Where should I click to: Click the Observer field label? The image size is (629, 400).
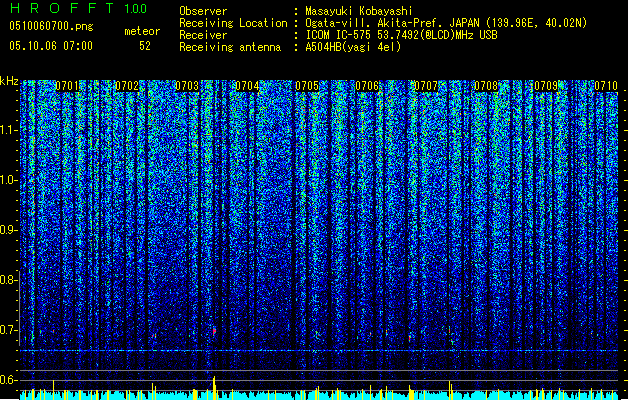203,11
